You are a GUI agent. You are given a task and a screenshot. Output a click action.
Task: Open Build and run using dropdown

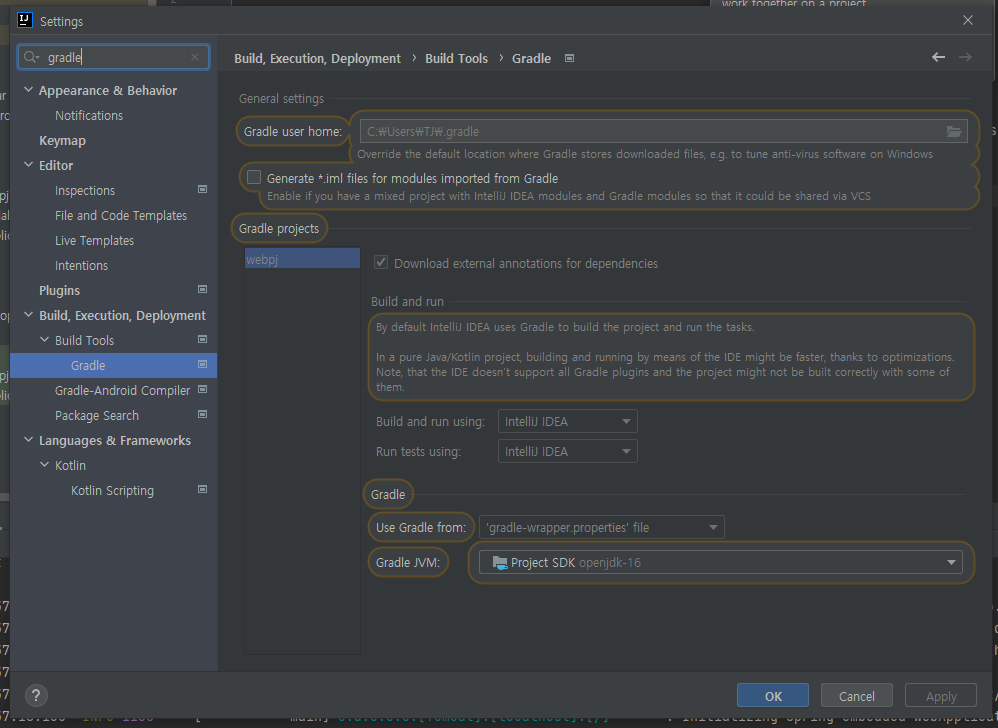coord(568,421)
